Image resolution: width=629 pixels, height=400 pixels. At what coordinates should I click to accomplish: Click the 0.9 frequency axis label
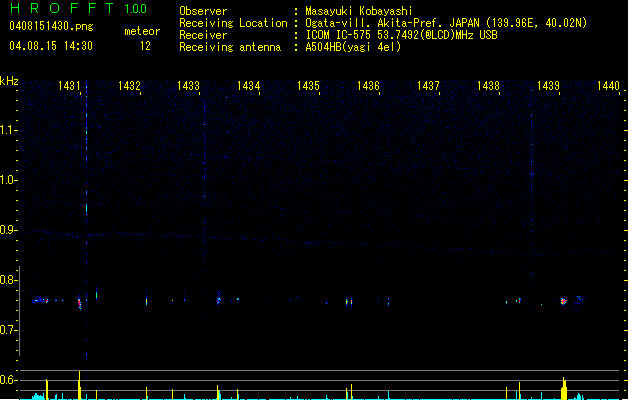(8, 230)
